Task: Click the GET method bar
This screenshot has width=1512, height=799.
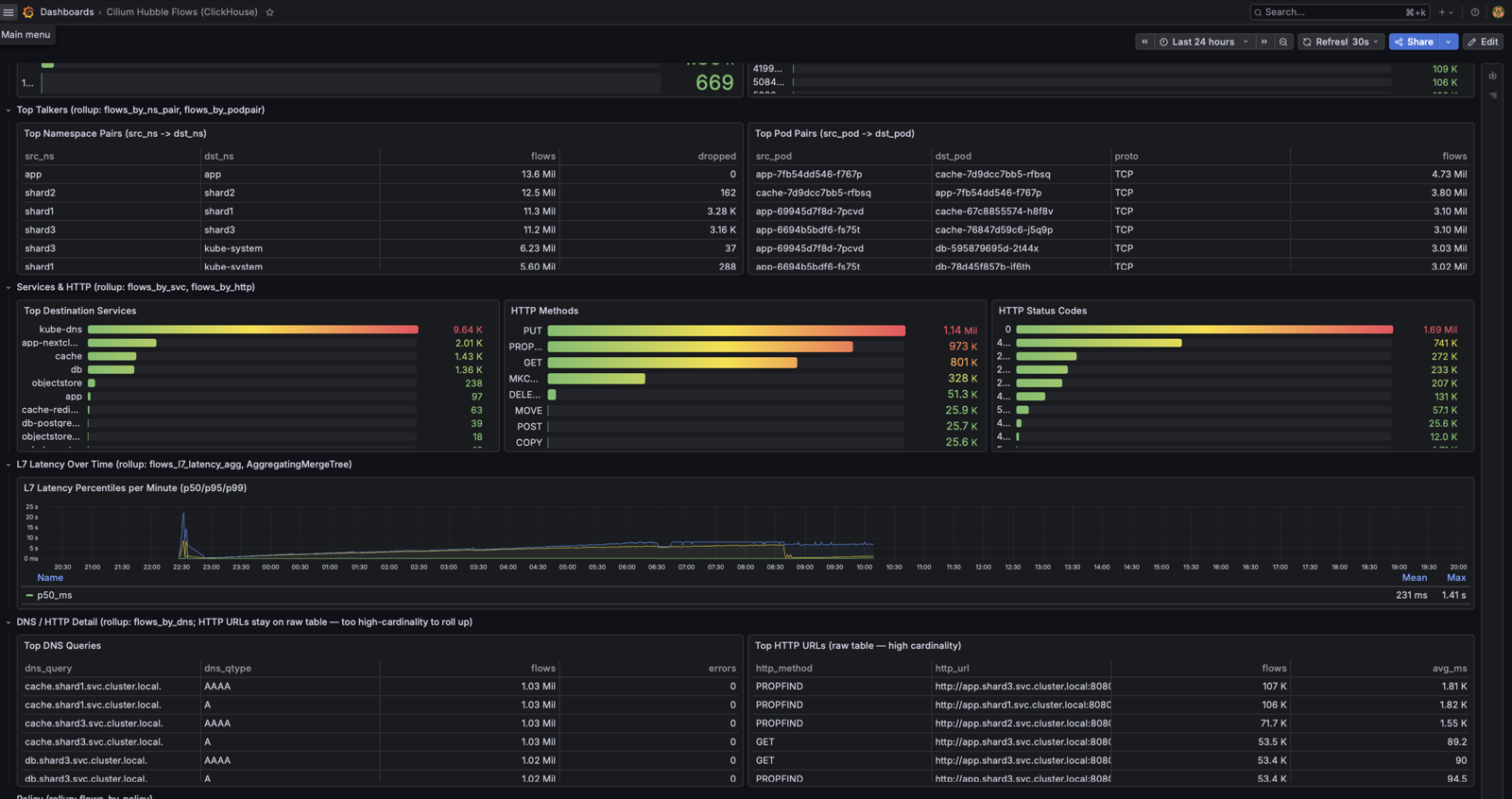Action: pyautogui.click(x=672, y=363)
